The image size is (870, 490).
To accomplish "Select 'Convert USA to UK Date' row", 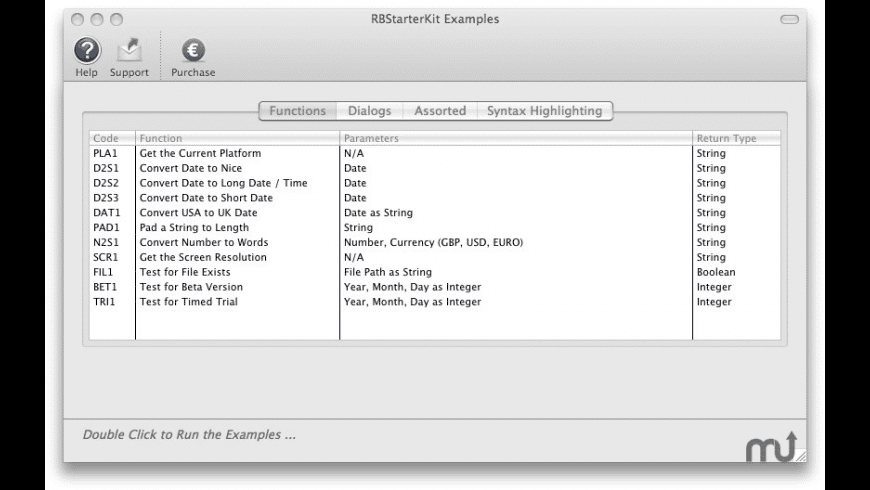I will [435, 213].
